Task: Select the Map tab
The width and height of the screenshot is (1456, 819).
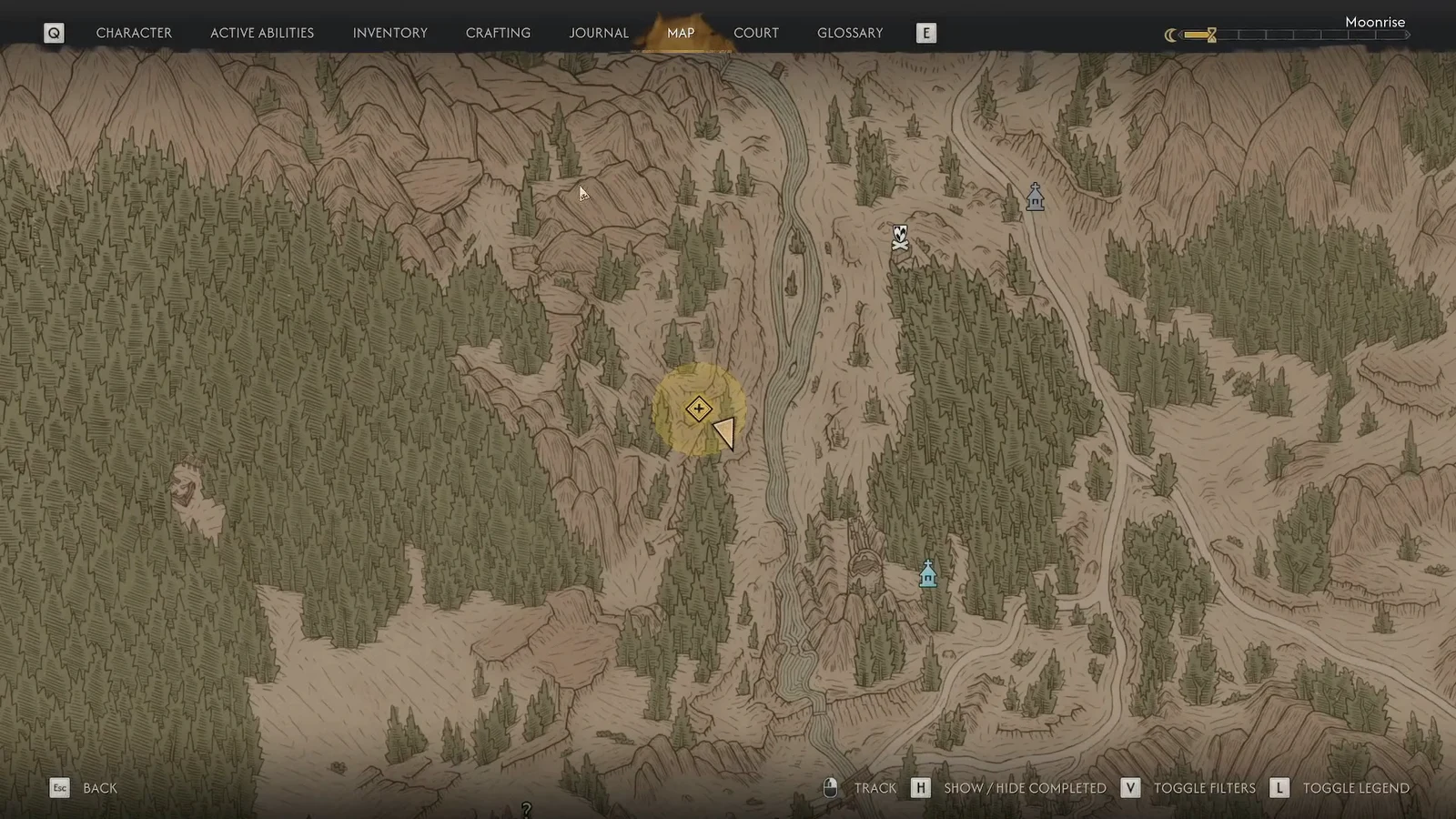Action: [x=681, y=33]
